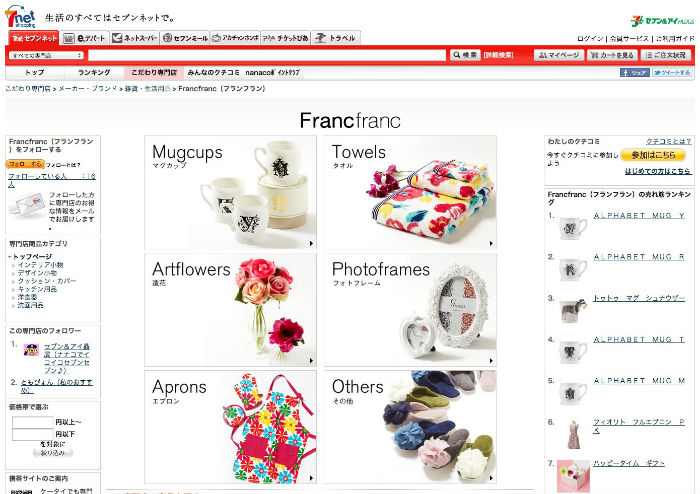This screenshot has height=494, width=700.
Task: Select デザイン小物 in the category list
Action: coord(37,273)
